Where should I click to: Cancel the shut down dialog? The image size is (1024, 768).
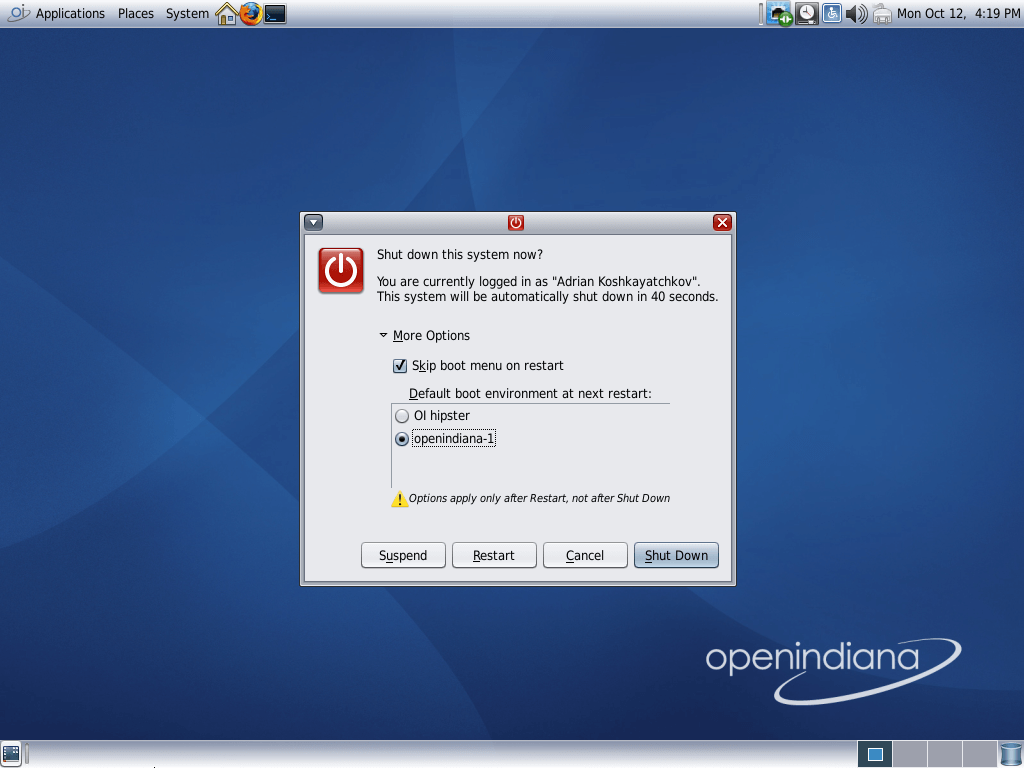pyautogui.click(x=585, y=555)
